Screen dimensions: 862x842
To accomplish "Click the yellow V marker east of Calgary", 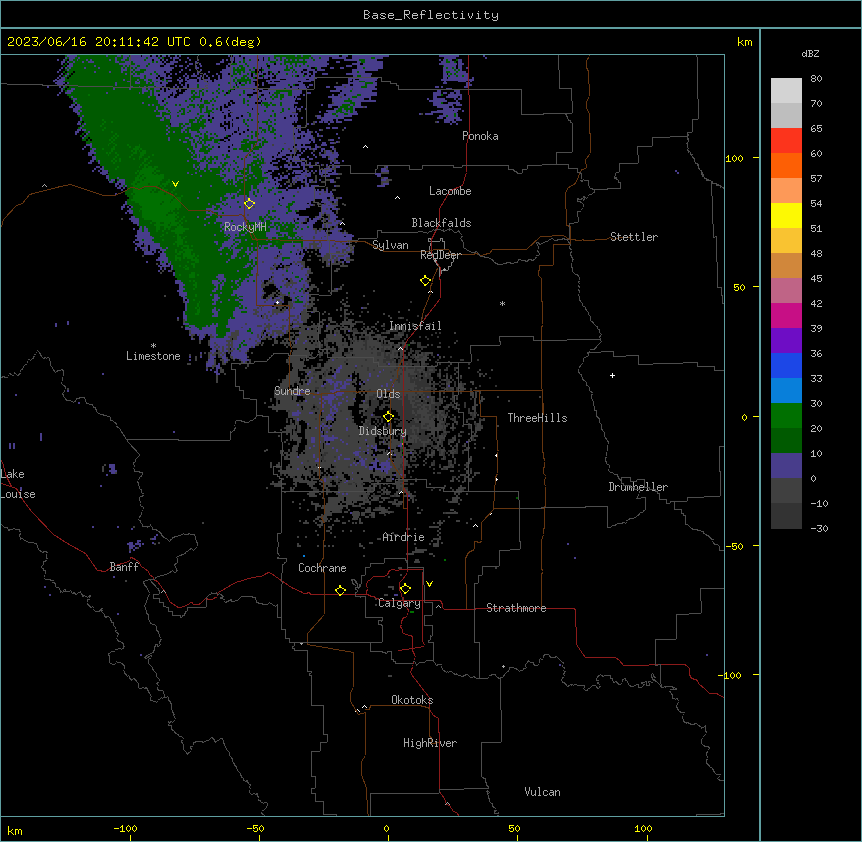I will point(429,584).
